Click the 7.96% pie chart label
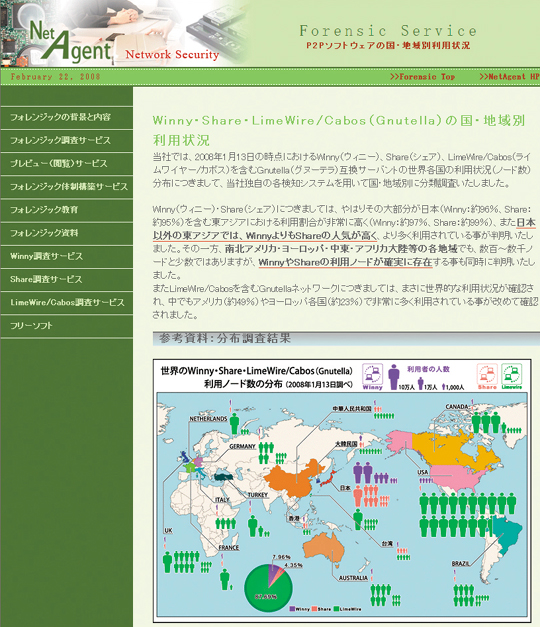This screenshot has width=540, height=627. coord(281,557)
